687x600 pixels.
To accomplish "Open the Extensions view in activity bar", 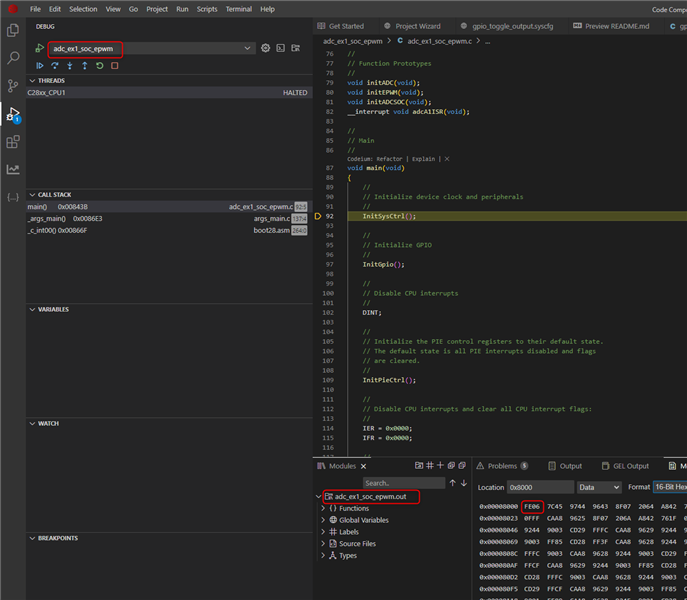I will [x=13, y=142].
